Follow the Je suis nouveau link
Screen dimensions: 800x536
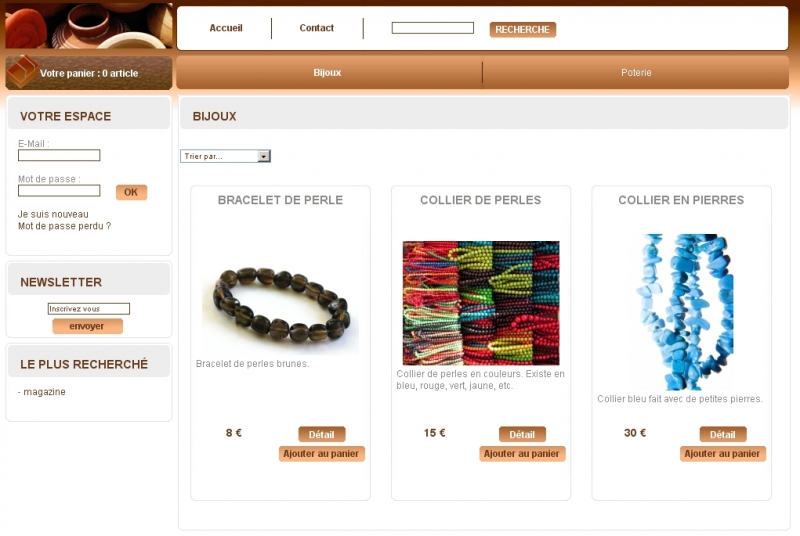coord(53,214)
